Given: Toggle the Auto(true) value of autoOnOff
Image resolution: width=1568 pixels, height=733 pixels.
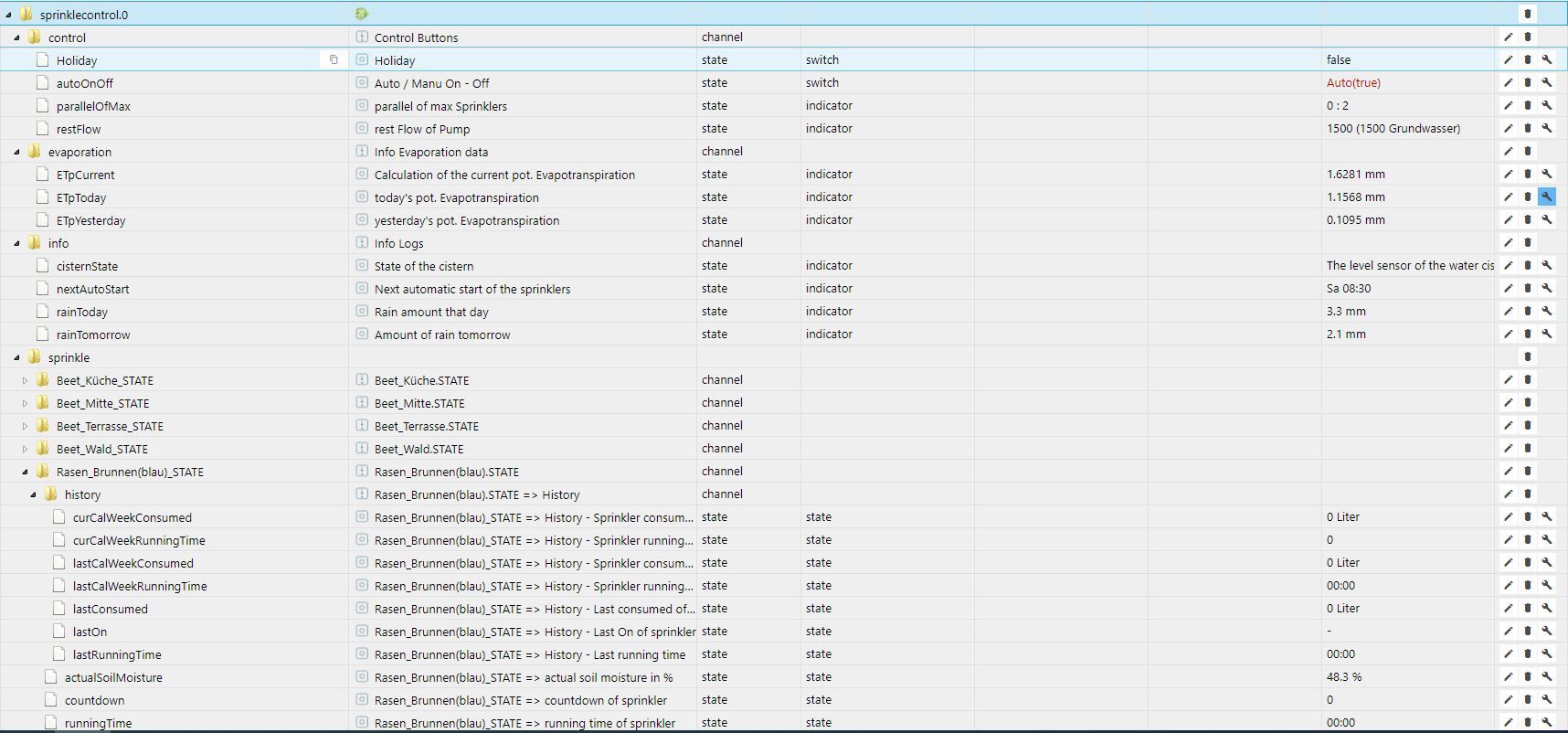Looking at the screenshot, I should 1353,82.
